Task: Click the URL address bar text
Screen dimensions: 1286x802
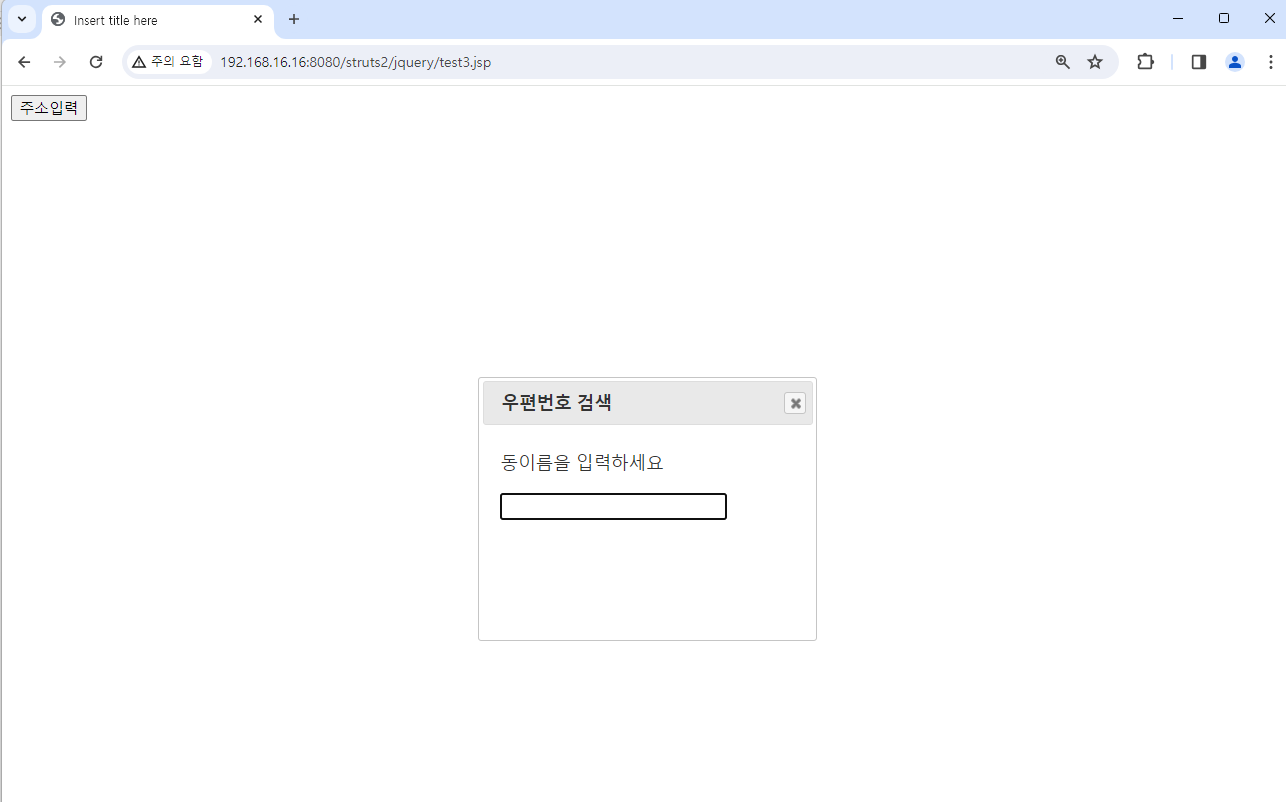Action: pyautogui.click(x=355, y=62)
